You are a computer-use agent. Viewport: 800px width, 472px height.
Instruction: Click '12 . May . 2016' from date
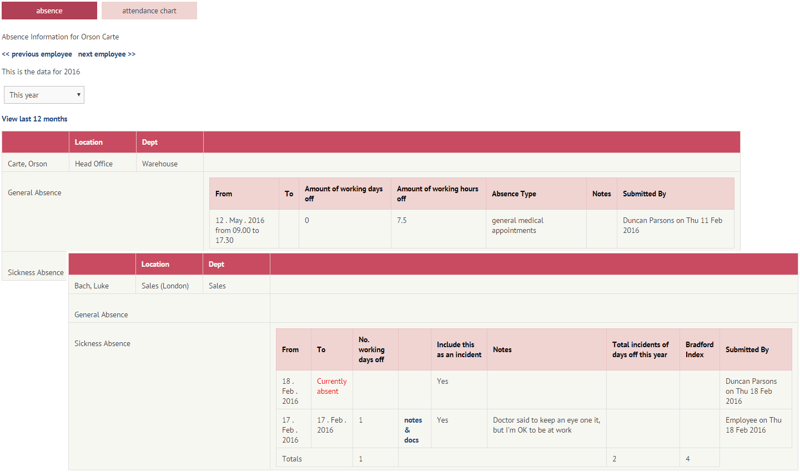click(x=240, y=220)
